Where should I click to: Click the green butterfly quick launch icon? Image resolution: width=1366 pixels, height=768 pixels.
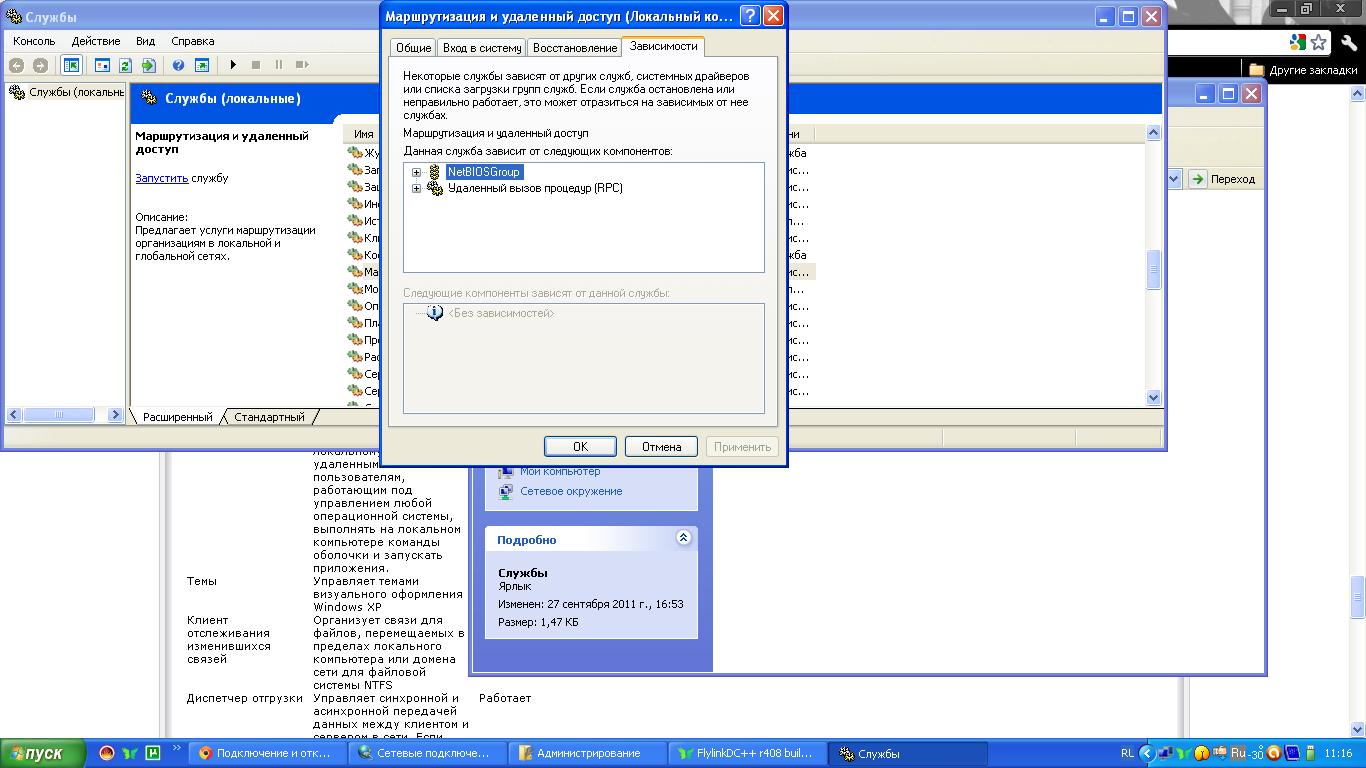click(130, 753)
